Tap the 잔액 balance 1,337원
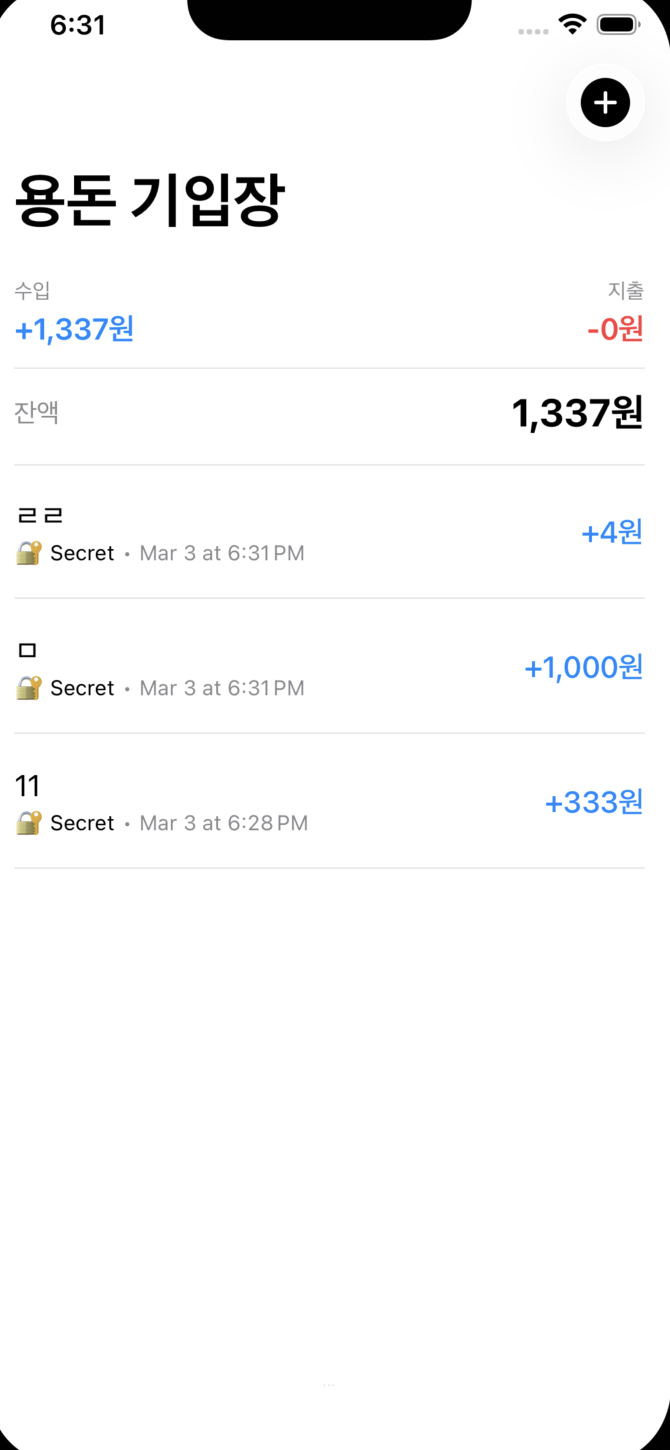This screenshot has height=1450, width=670. coord(576,413)
